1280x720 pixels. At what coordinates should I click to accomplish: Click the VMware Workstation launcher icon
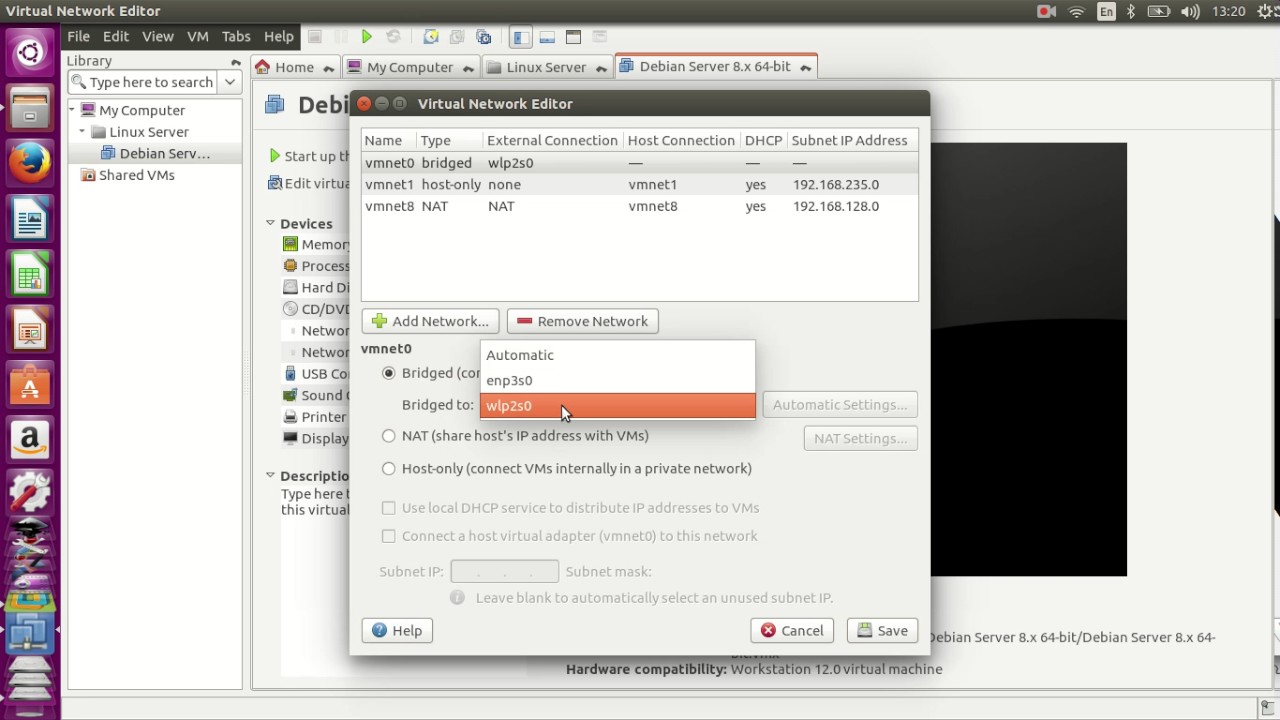point(30,632)
